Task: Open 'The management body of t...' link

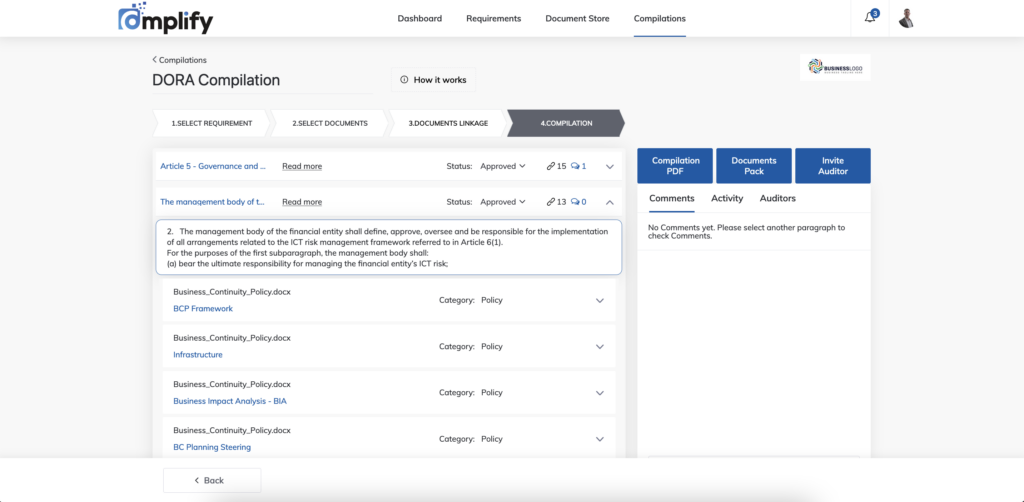Action: 212,202
